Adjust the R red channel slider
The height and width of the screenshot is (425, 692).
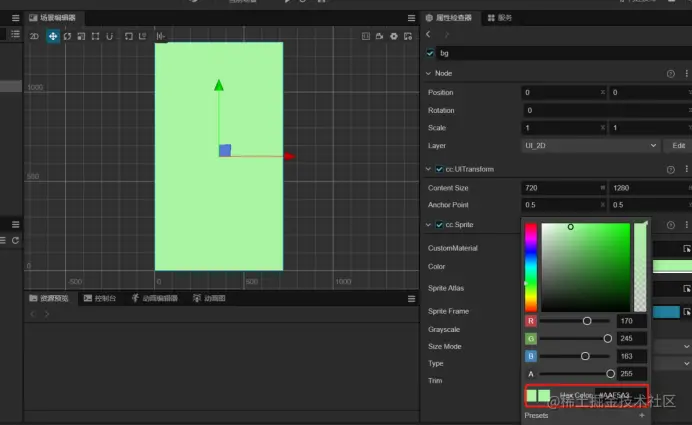click(575, 321)
